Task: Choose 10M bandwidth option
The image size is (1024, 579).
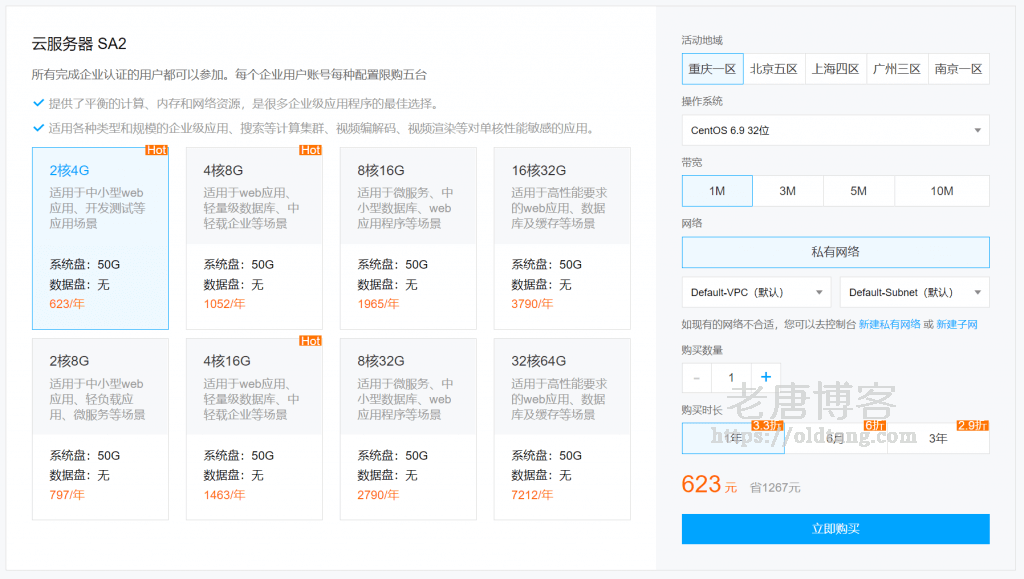Action: tap(941, 191)
